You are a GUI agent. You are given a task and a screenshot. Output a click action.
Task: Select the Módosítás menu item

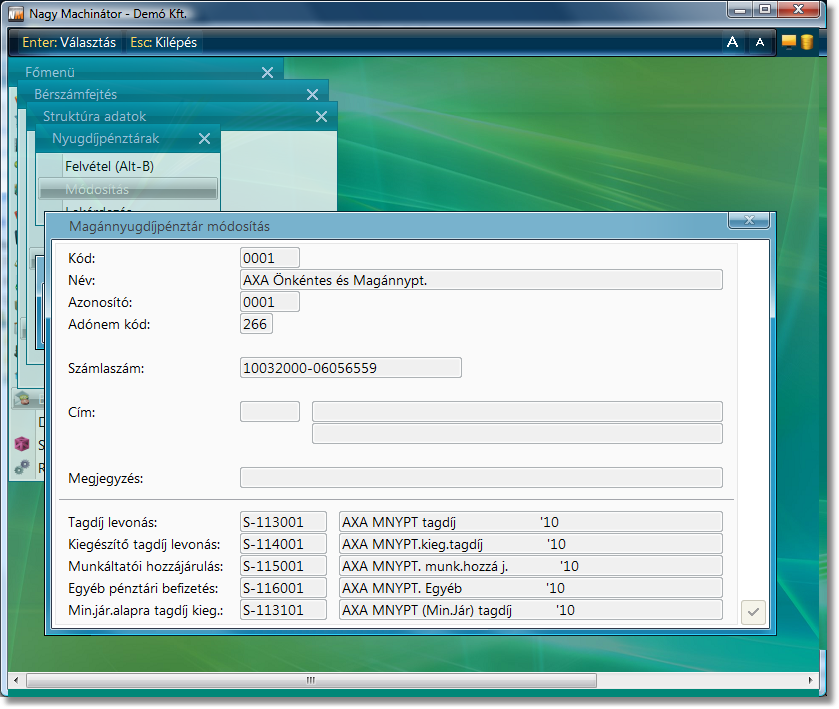point(127,189)
